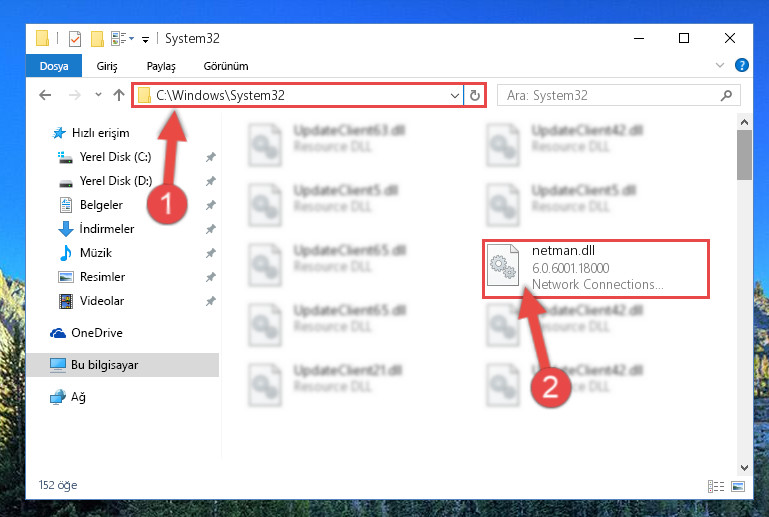The image size is (769, 517).
Task: Click the Properties checkmark icon in title bar
Action: point(75,38)
